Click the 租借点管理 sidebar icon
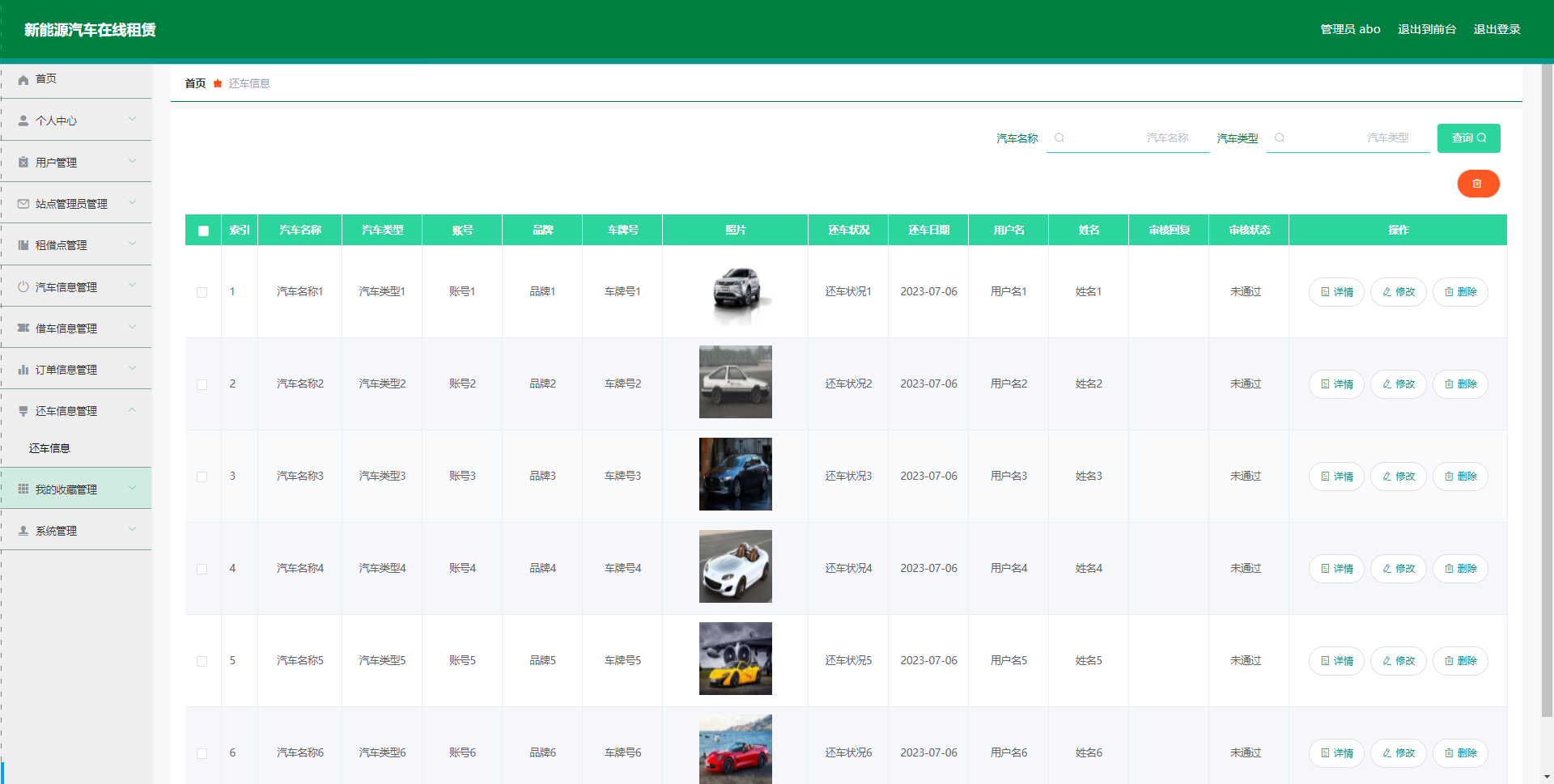Image resolution: width=1554 pixels, height=784 pixels. pos(23,245)
